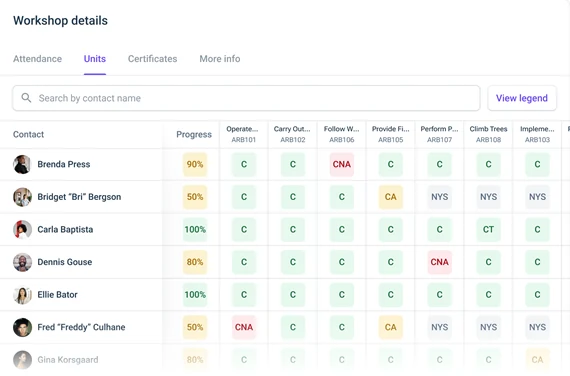The height and width of the screenshot is (376, 570).
Task: Click Ellie Bator's C status under ARB108
Action: [x=488, y=295]
